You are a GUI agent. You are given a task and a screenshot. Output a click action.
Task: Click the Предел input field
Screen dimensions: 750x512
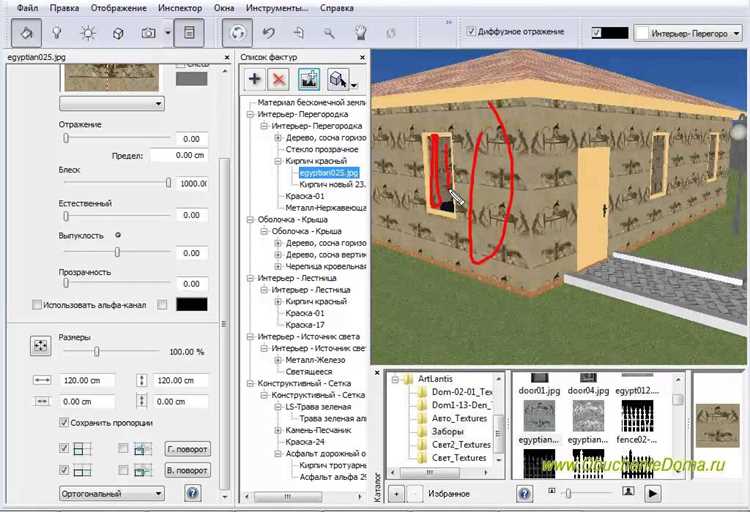(x=179, y=155)
